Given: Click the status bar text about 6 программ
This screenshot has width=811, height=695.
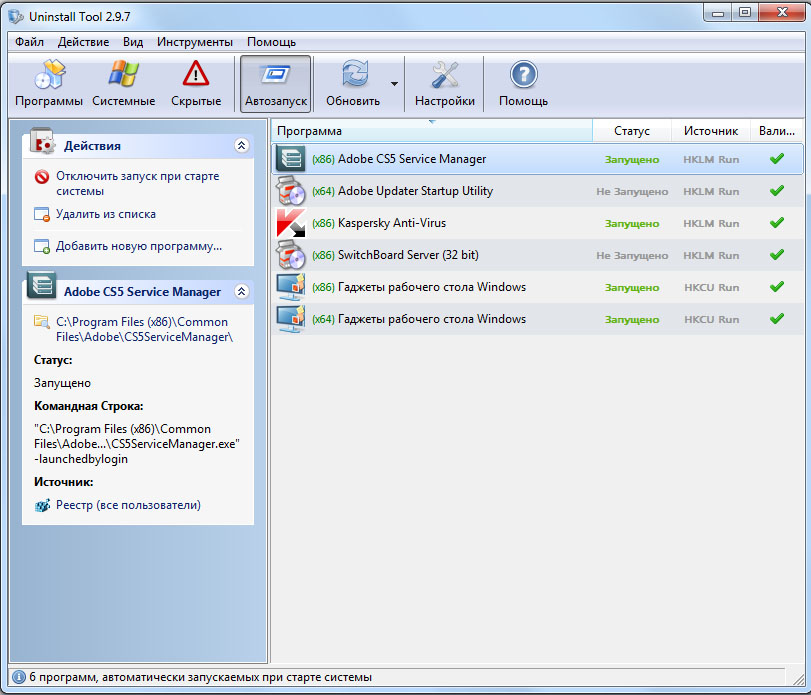Looking at the screenshot, I should [x=201, y=677].
